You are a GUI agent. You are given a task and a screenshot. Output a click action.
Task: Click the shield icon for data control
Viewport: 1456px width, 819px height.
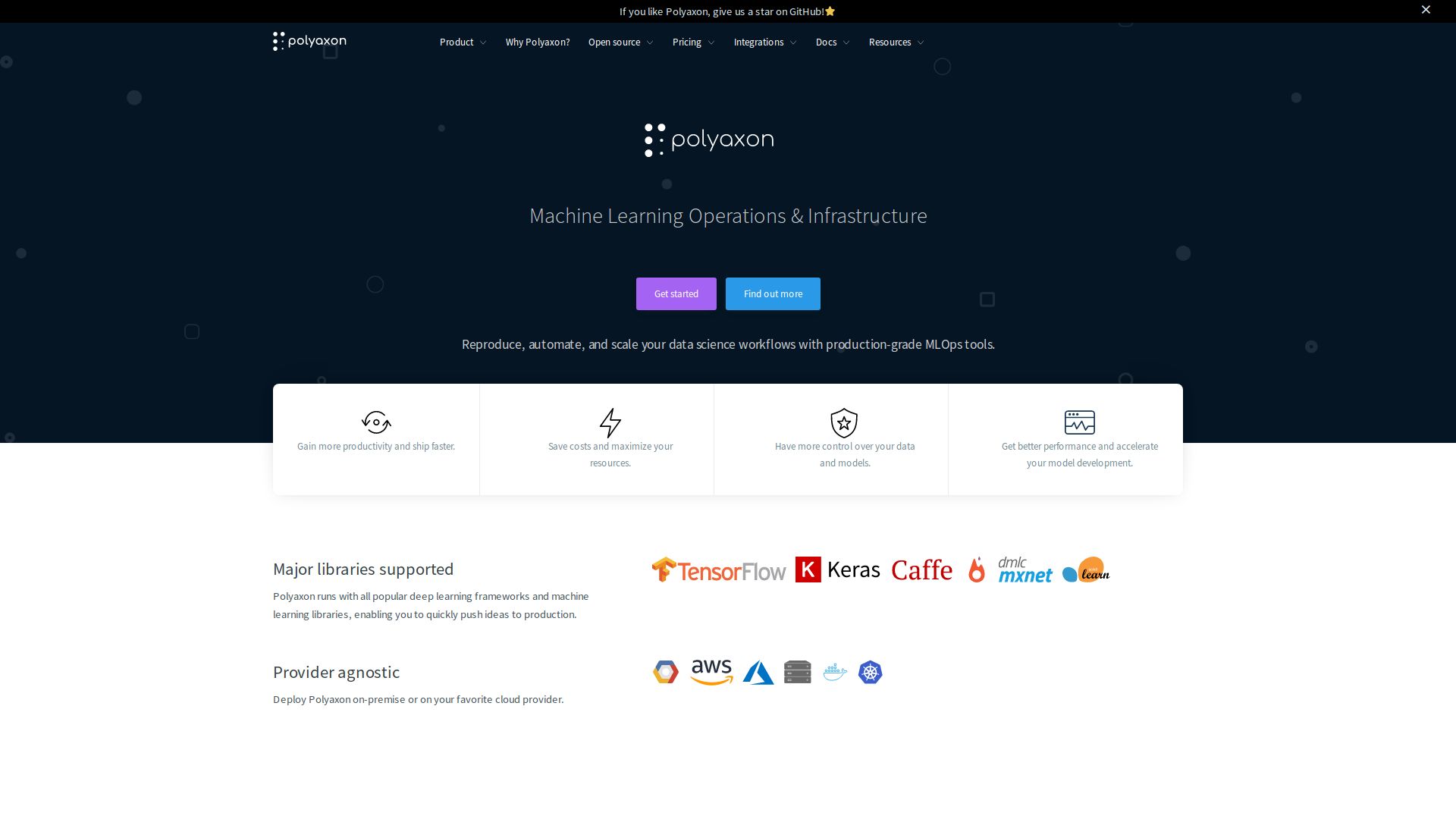coord(843,422)
